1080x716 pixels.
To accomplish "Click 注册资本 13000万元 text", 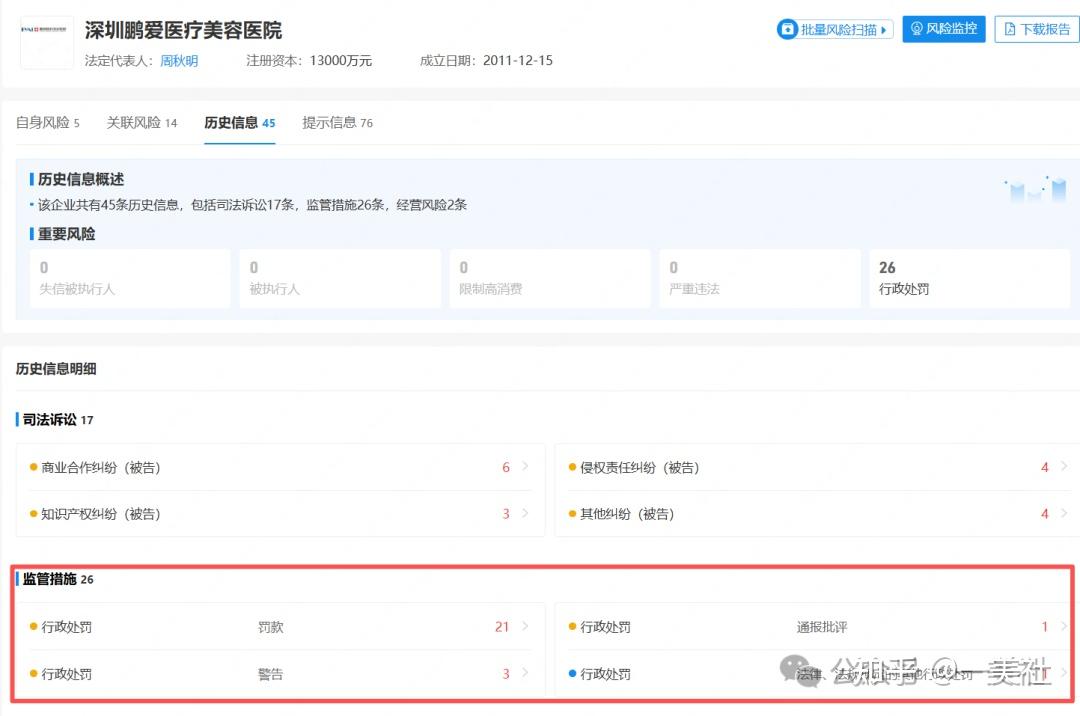I will pyautogui.click(x=309, y=61).
